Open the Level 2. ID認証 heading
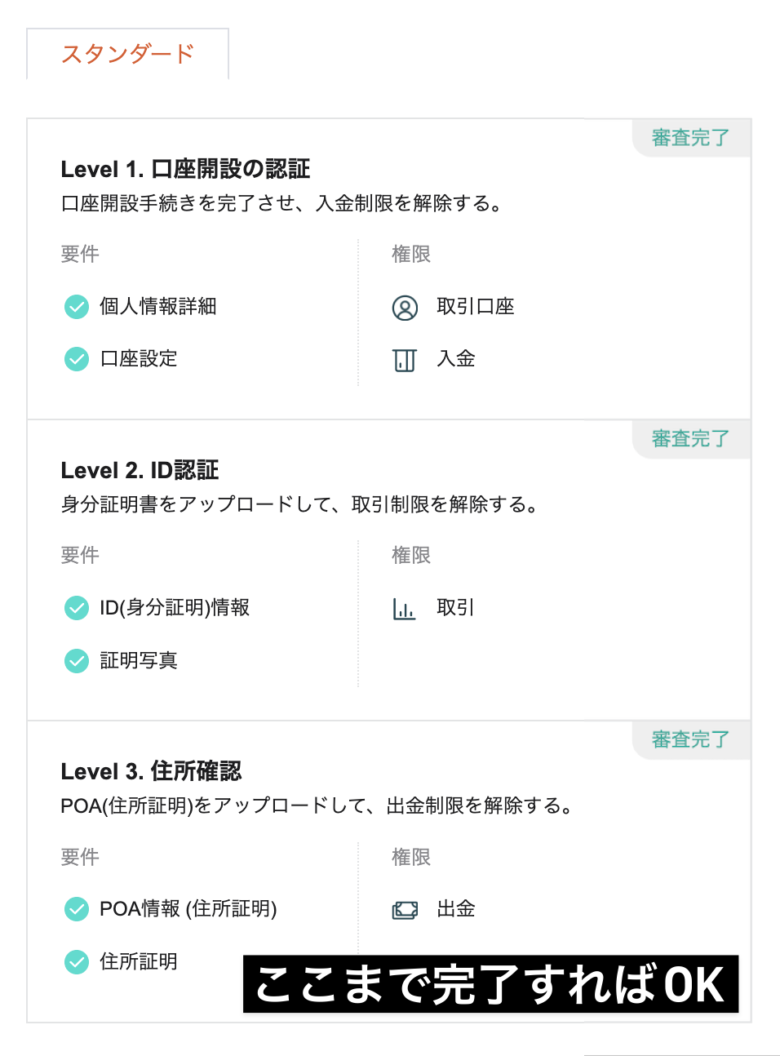The height and width of the screenshot is (1056, 780). (139, 470)
